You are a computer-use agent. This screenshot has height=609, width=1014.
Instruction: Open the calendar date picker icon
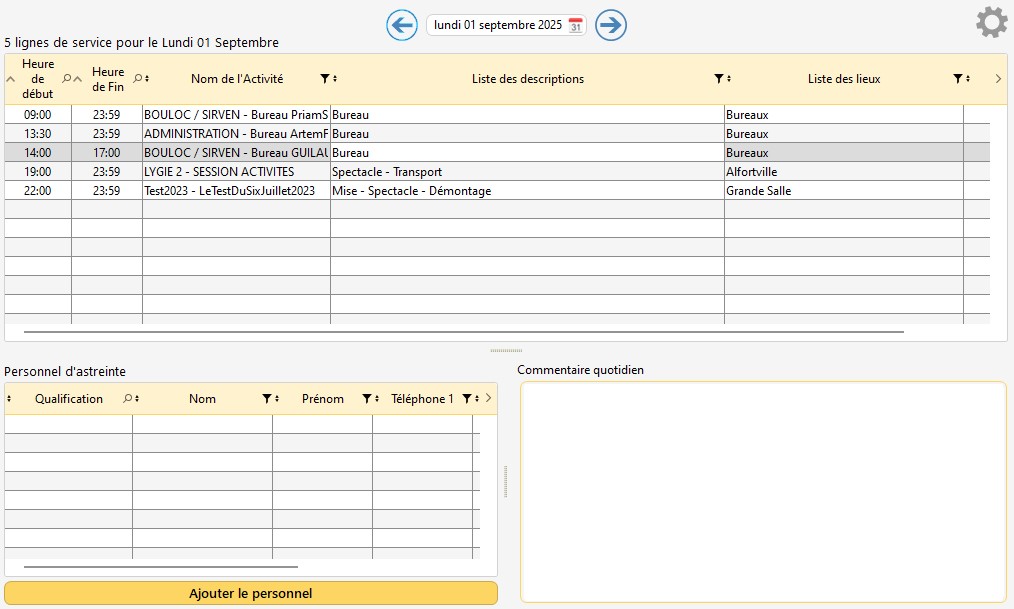[575, 26]
